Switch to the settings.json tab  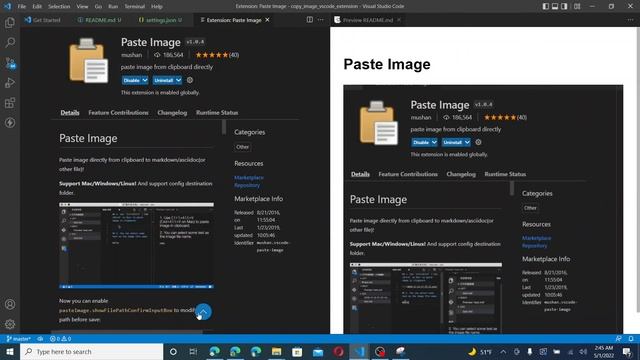[160, 20]
